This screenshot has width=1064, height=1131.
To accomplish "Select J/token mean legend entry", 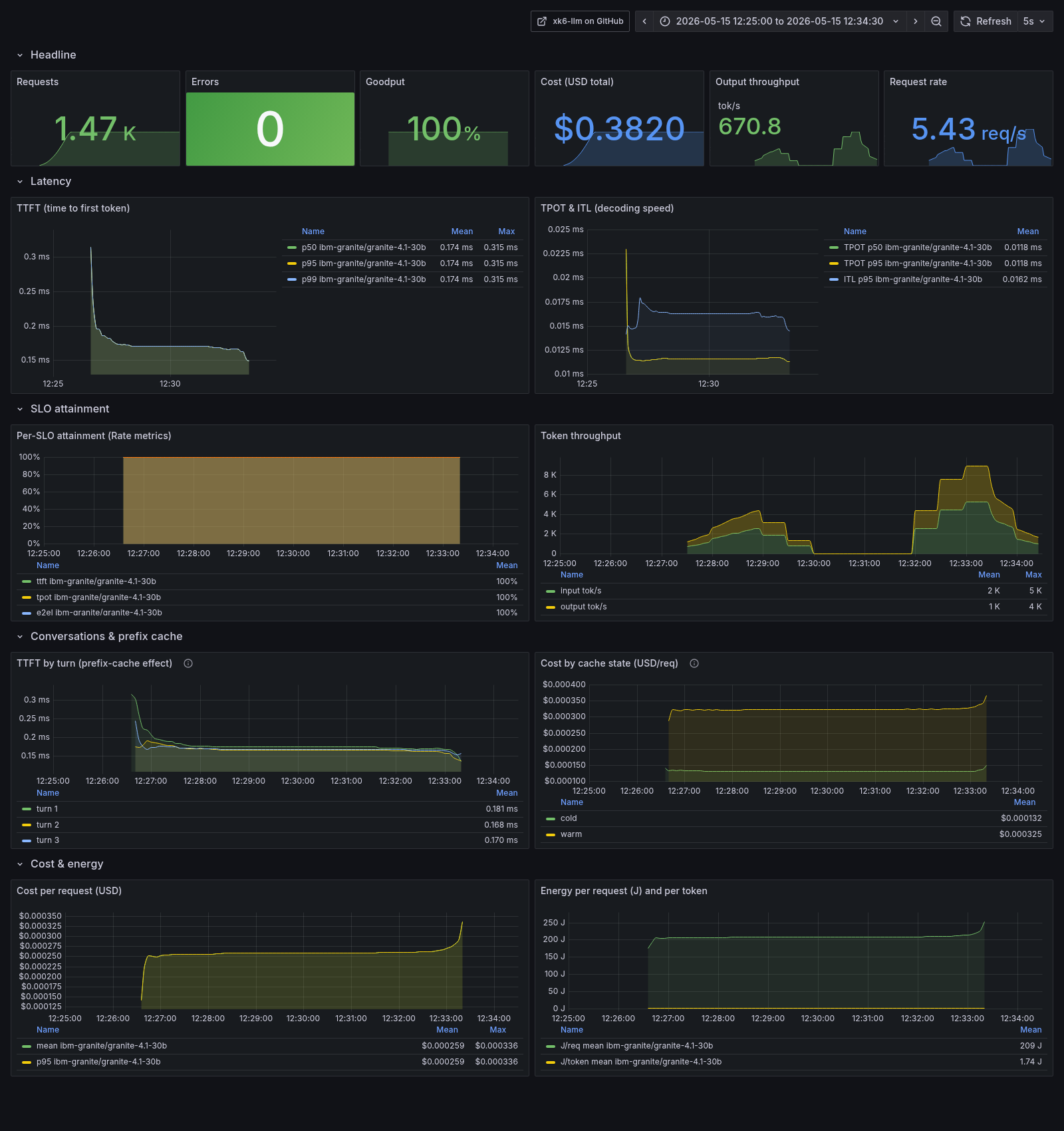I will [x=641, y=1062].
